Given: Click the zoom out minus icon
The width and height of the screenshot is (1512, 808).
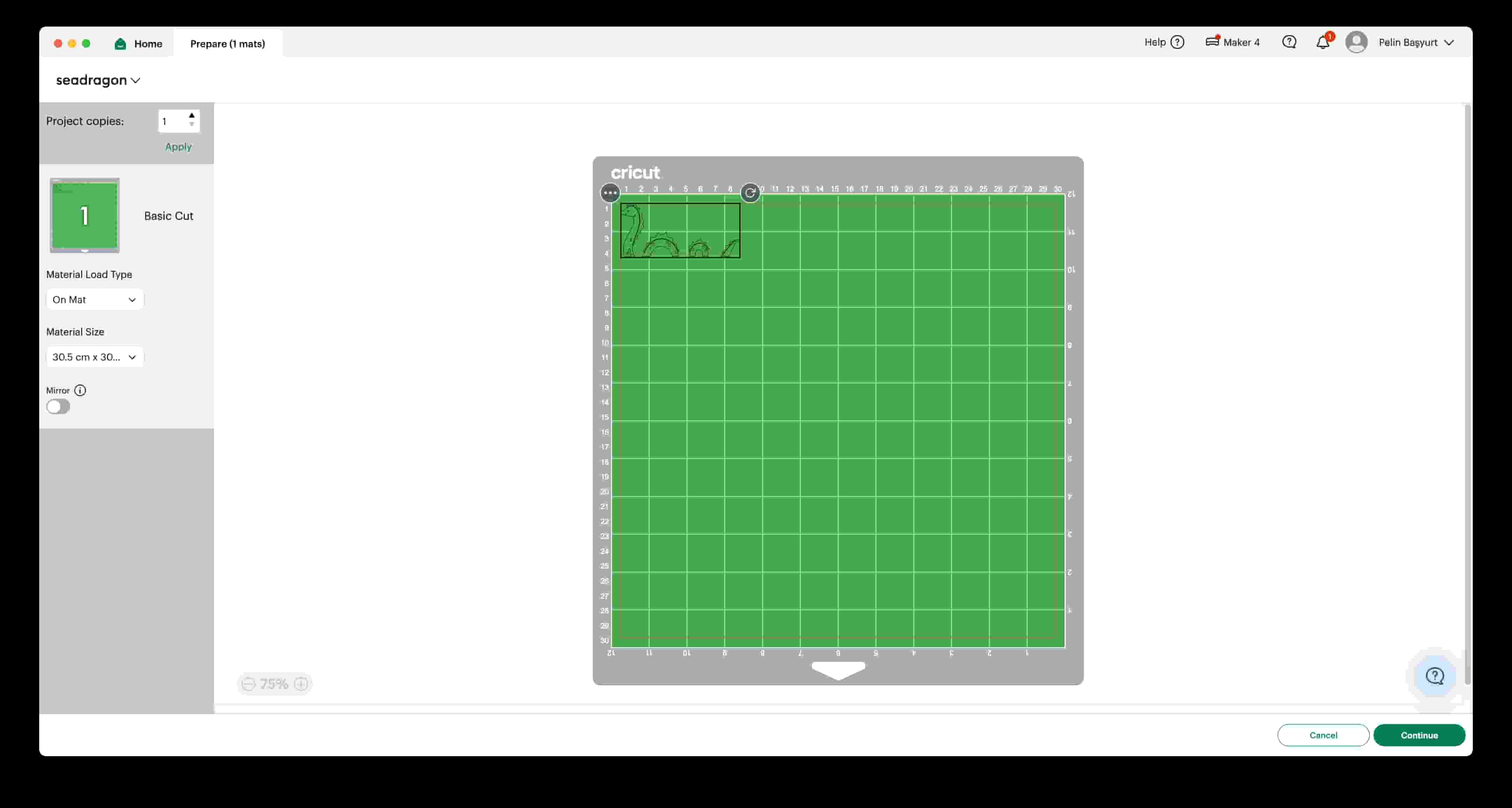Looking at the screenshot, I should (248, 684).
